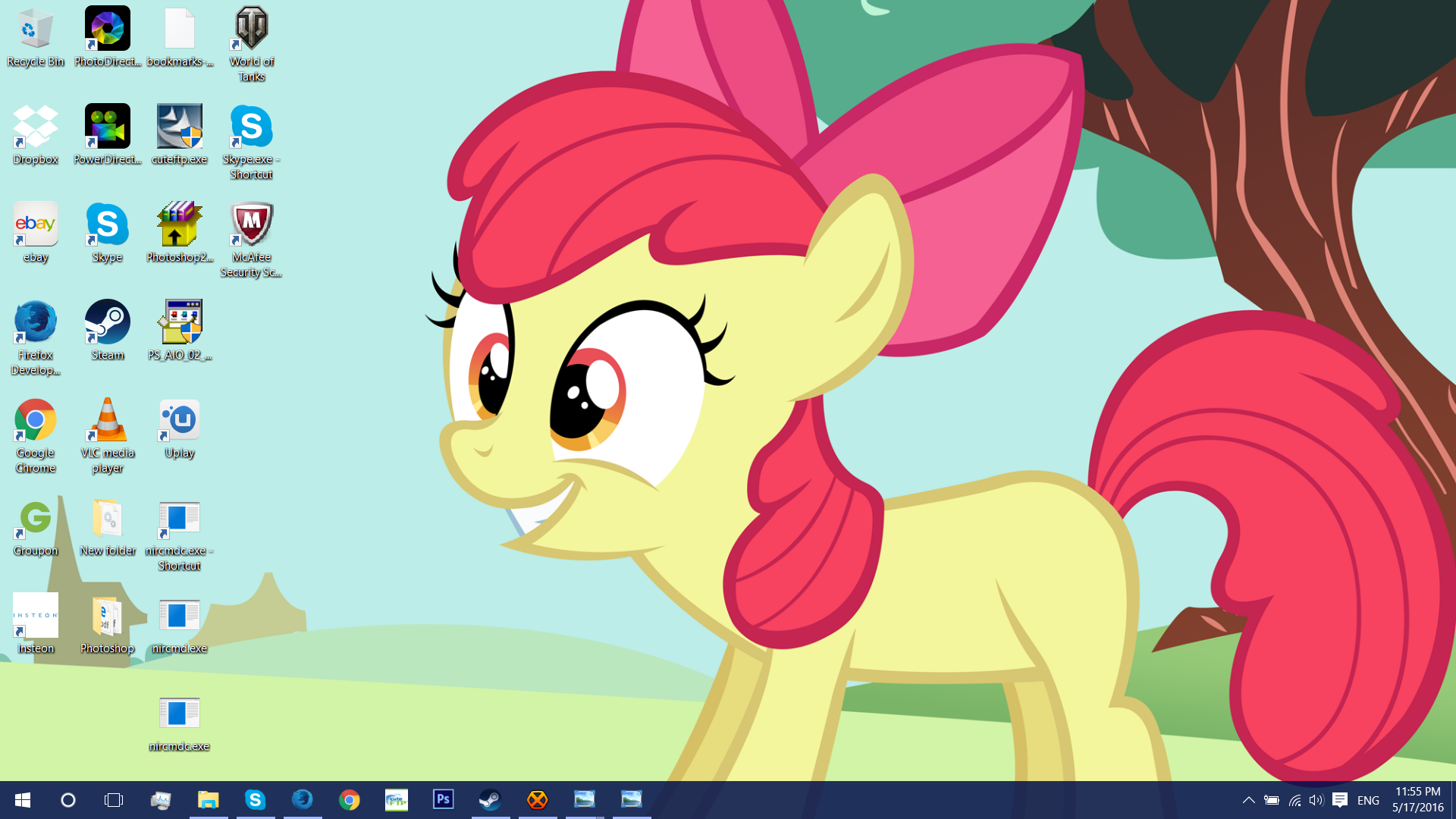Open the volume control in tray
1456x819 pixels.
(1316, 800)
